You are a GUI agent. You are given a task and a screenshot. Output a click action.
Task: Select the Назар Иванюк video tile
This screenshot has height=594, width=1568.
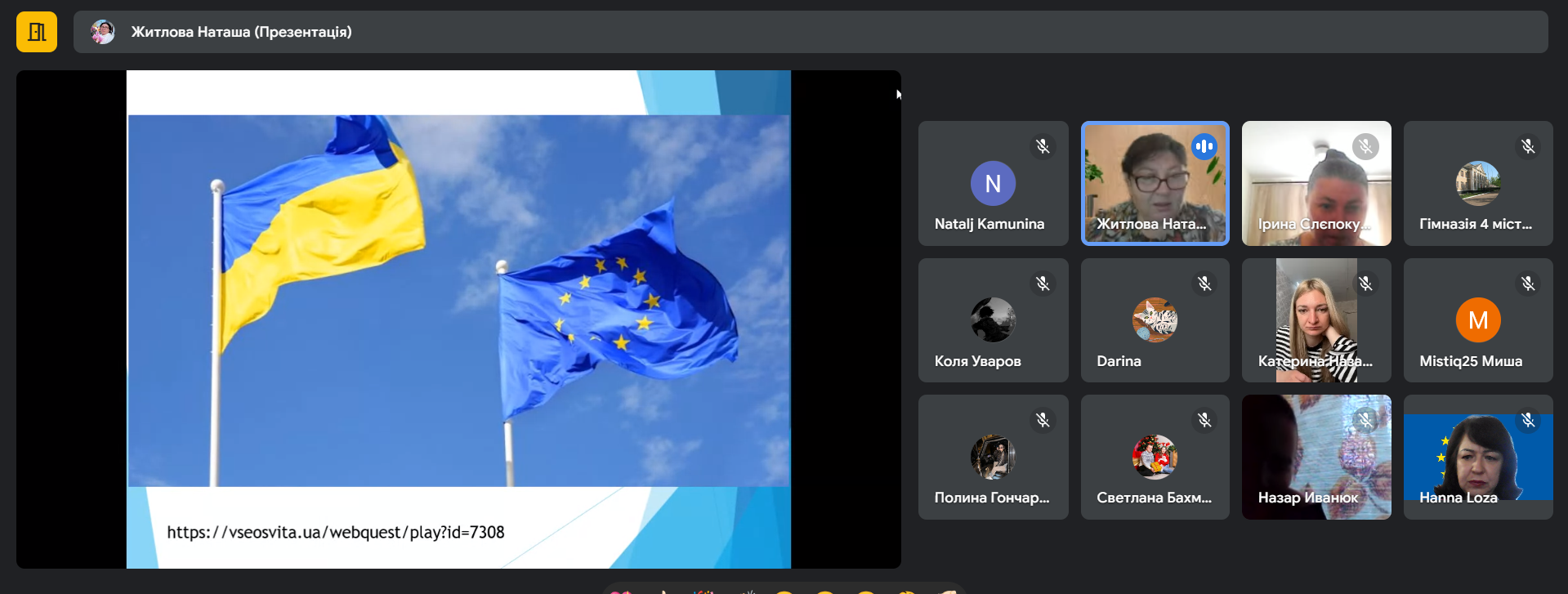(1316, 457)
